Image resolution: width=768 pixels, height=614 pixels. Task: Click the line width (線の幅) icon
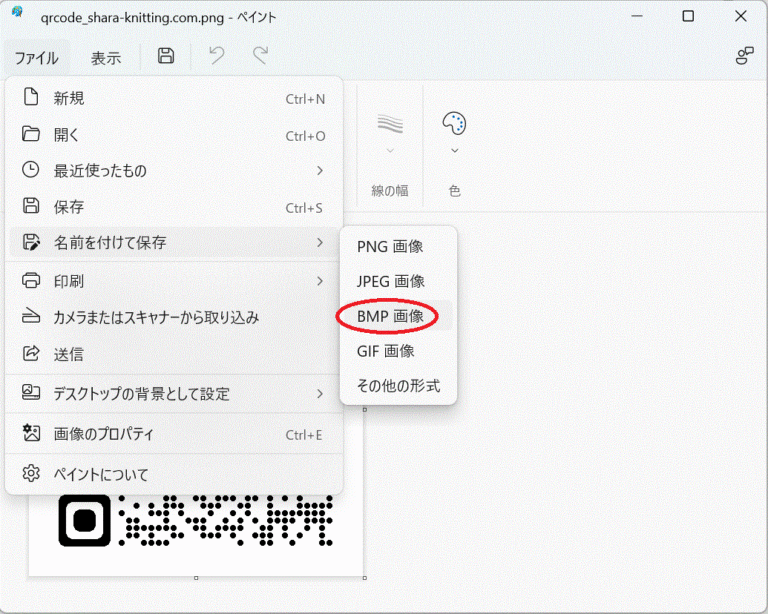pos(390,123)
